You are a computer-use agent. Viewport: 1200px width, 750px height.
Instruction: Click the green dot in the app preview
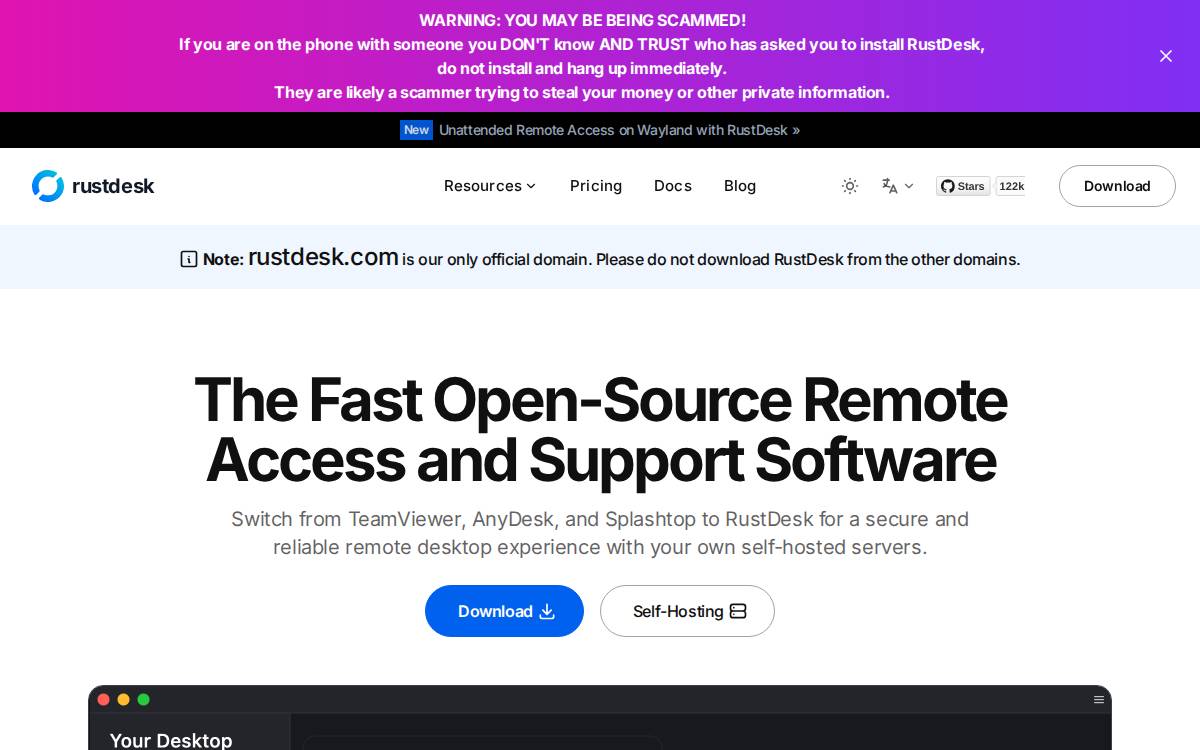click(143, 700)
